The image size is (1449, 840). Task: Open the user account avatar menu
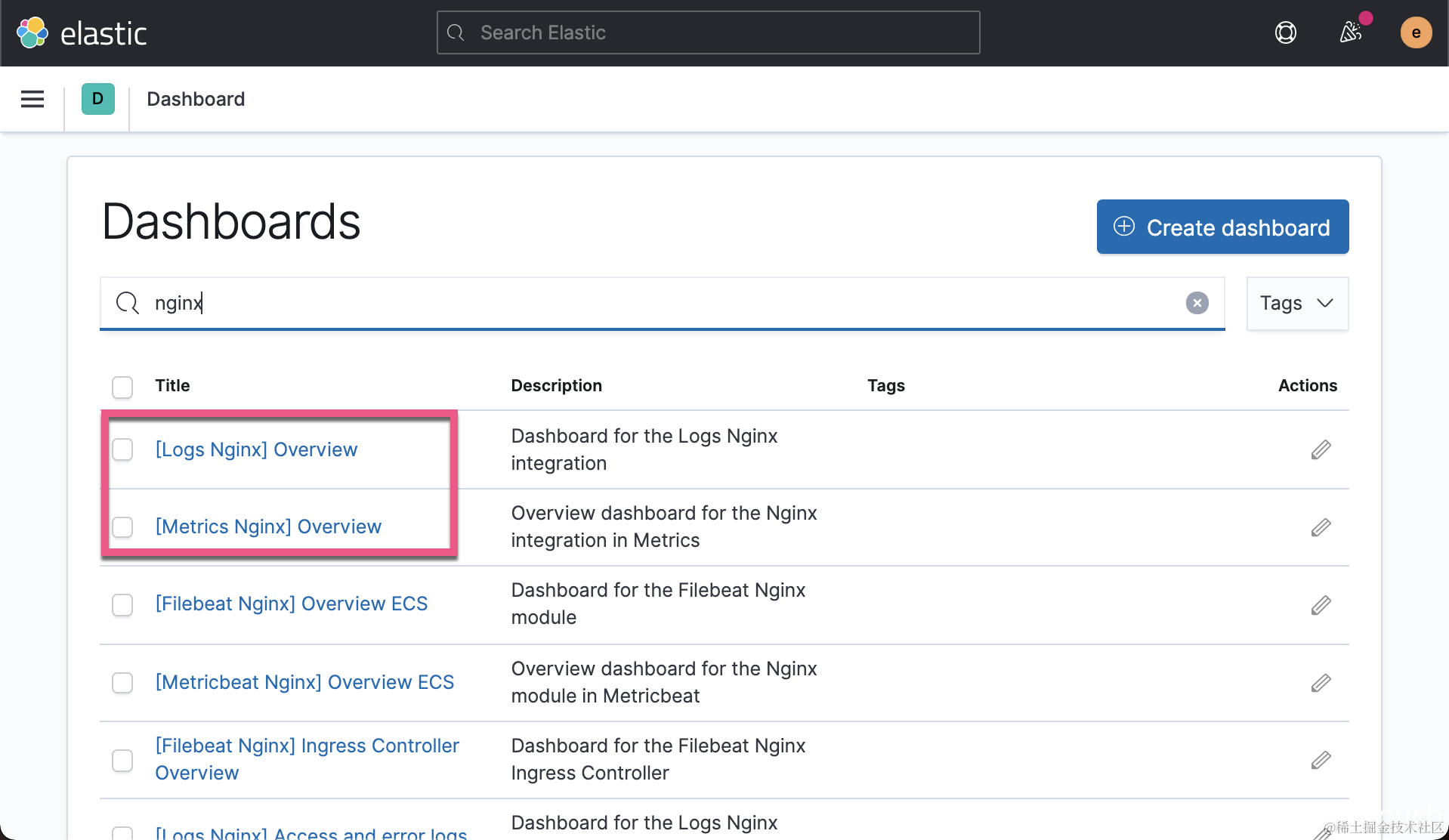click(1416, 32)
